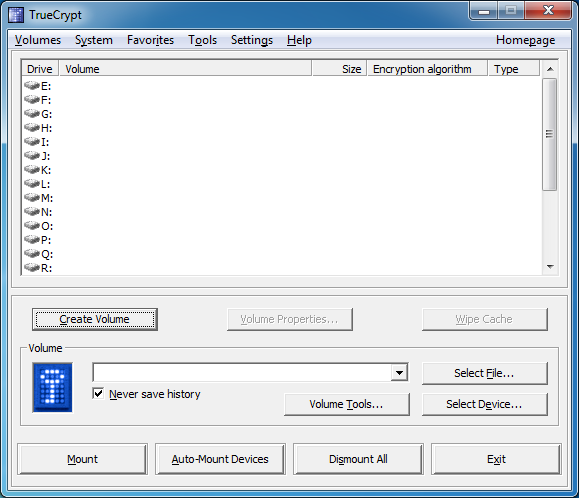Viewport: 579px width, 498px height.
Task: Click the Create Volume button
Action: [x=95, y=319]
